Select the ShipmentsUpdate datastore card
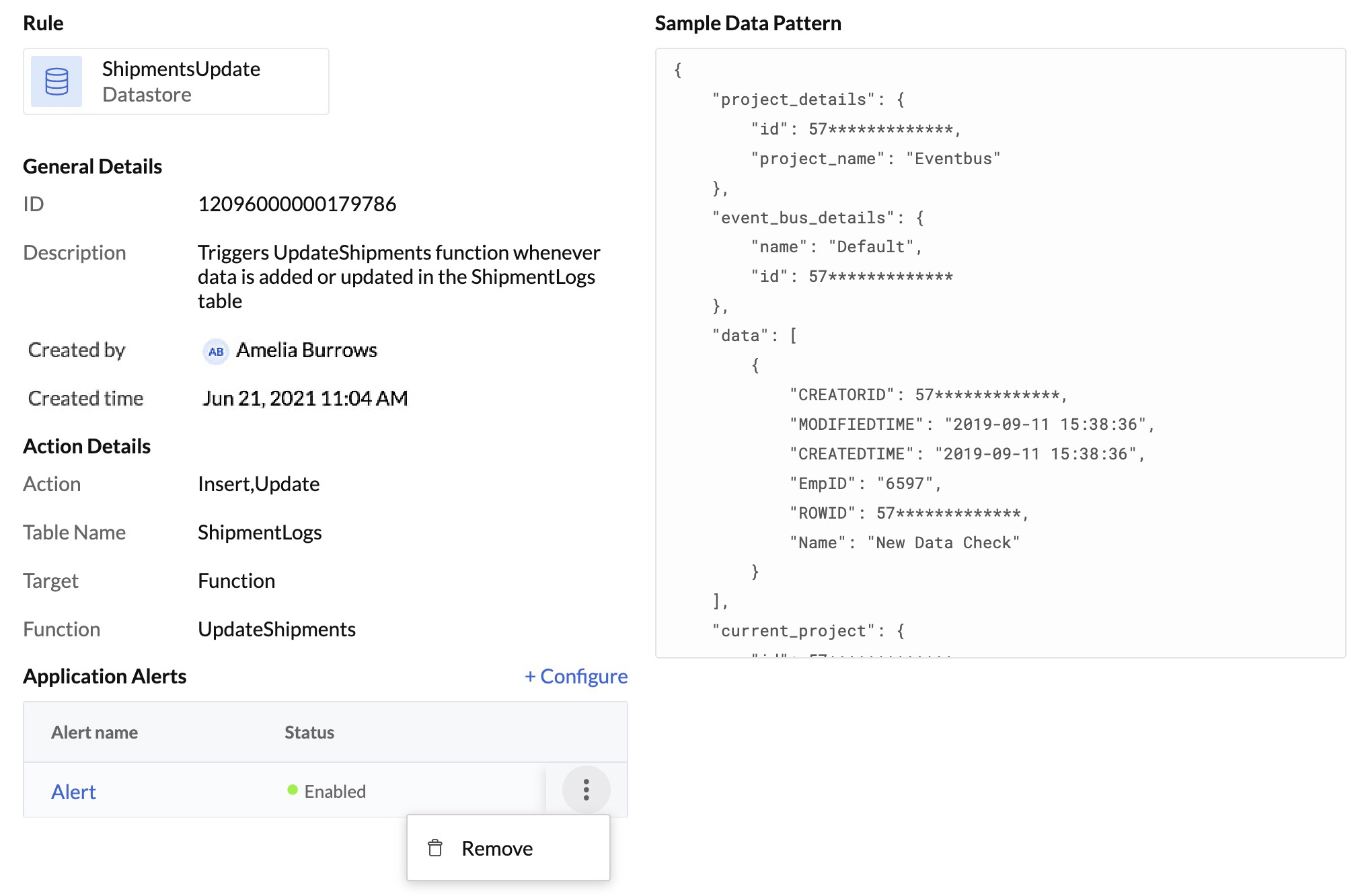Screen dimensions: 1360x896 click(176, 81)
